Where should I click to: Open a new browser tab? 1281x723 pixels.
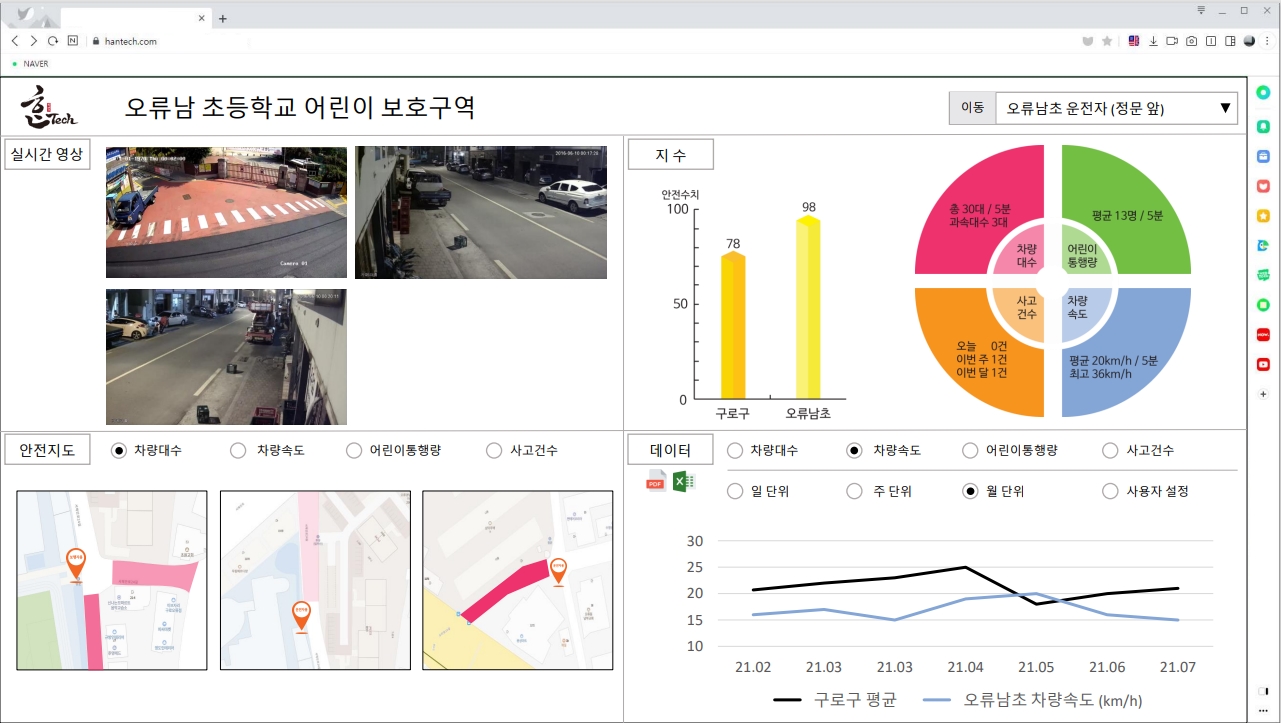223,18
